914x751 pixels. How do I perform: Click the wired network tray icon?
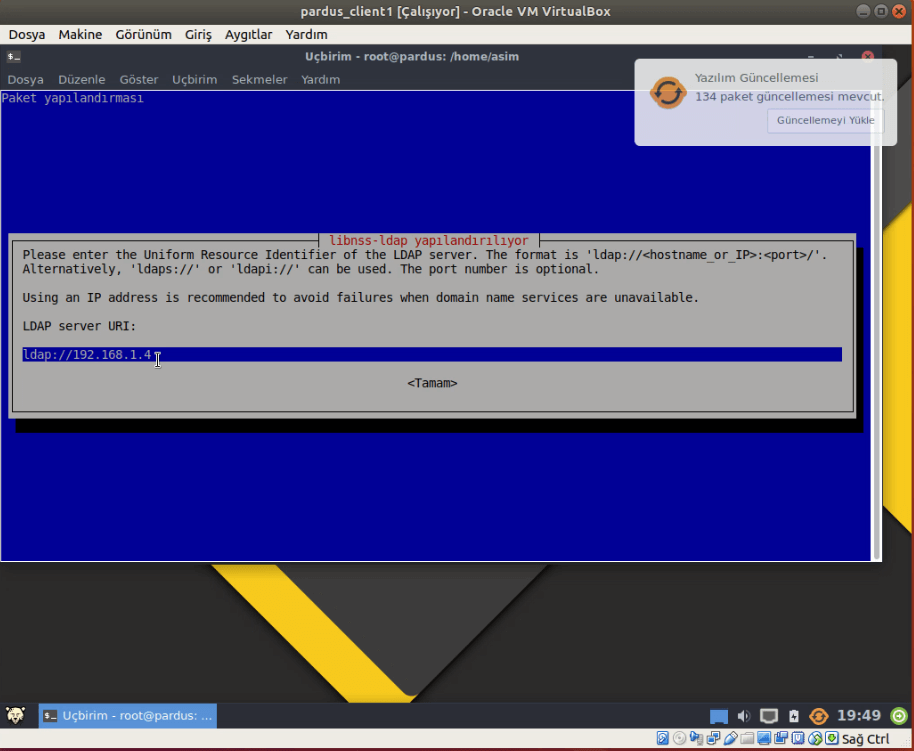(769, 716)
